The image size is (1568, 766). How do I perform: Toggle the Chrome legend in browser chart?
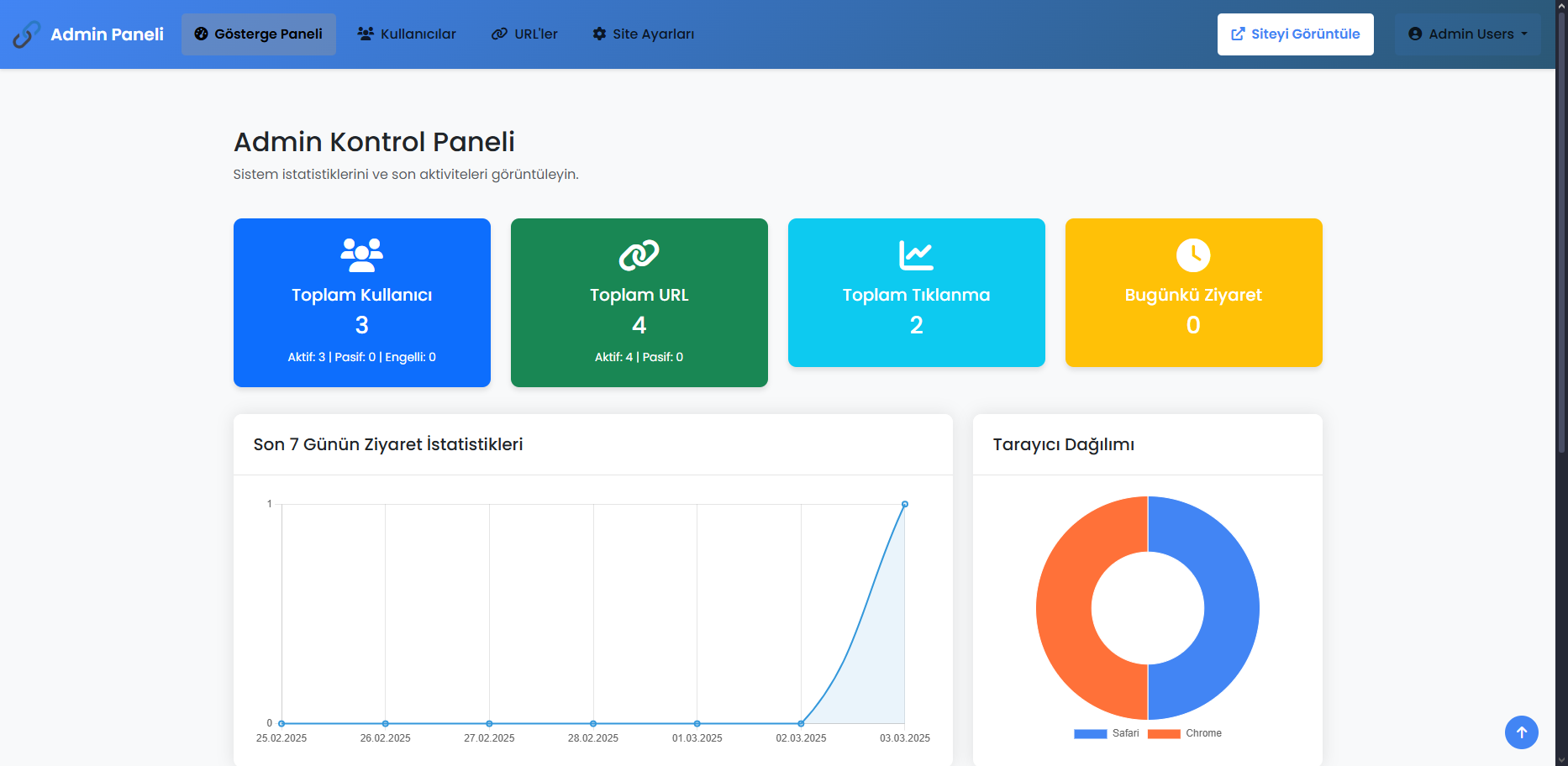pyautogui.click(x=1185, y=733)
